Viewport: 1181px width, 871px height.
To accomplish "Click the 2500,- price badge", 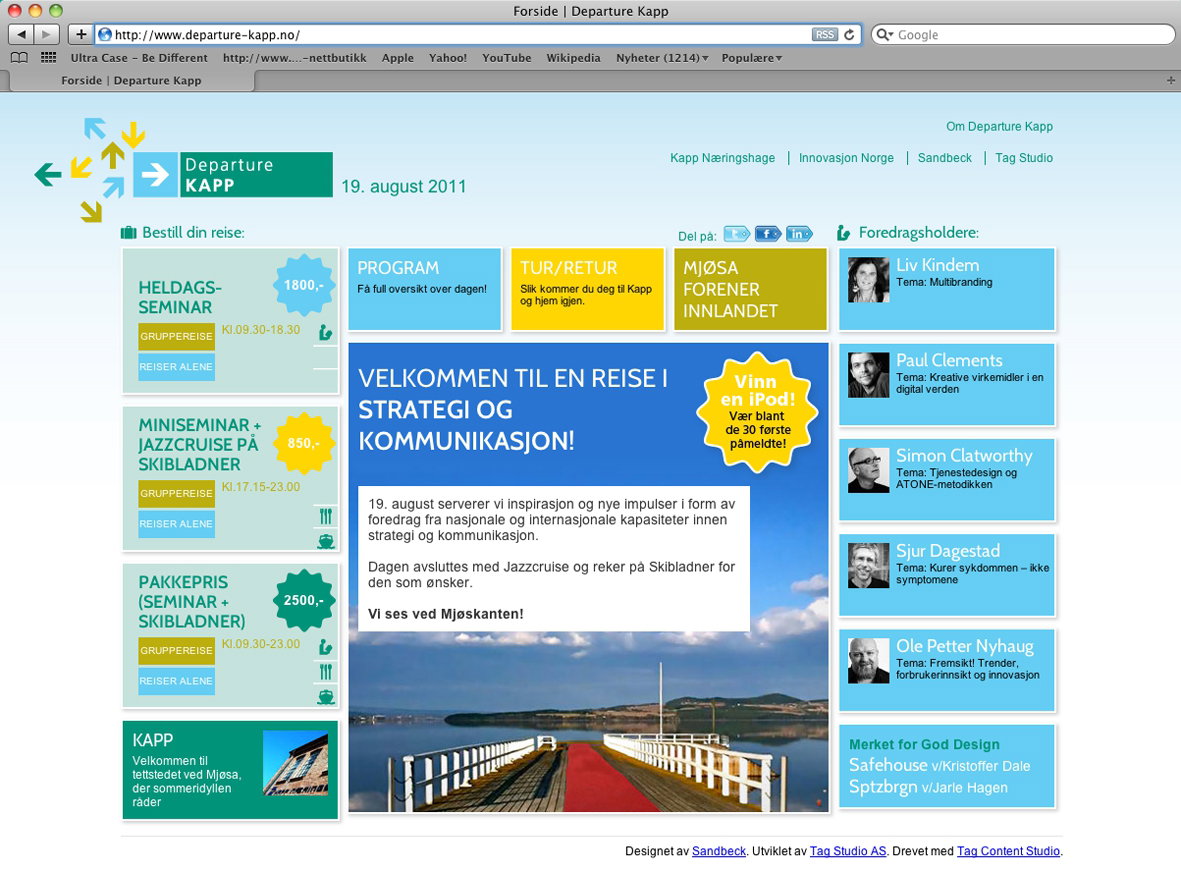I will [x=303, y=601].
